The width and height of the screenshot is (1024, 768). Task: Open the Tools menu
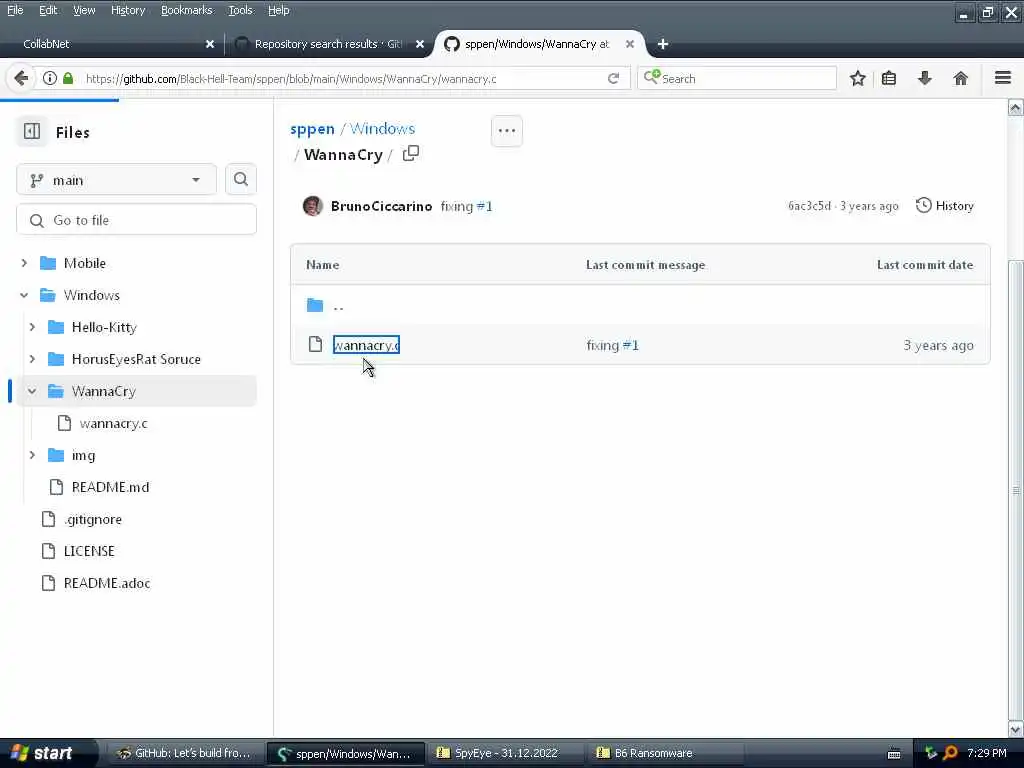click(x=240, y=10)
